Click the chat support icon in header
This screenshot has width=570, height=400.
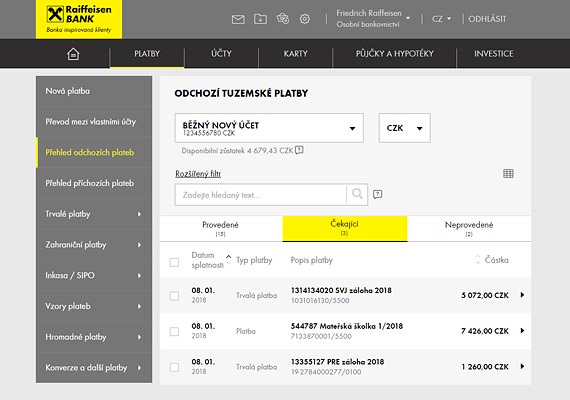click(x=283, y=19)
